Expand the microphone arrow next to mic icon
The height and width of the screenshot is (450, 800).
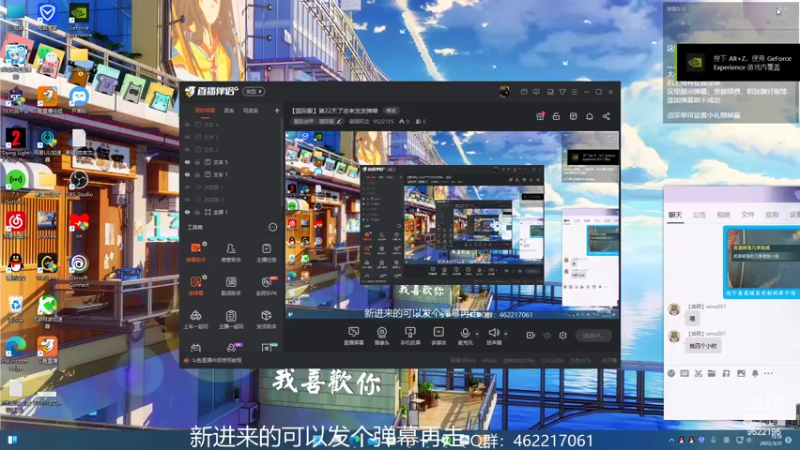coord(477,334)
